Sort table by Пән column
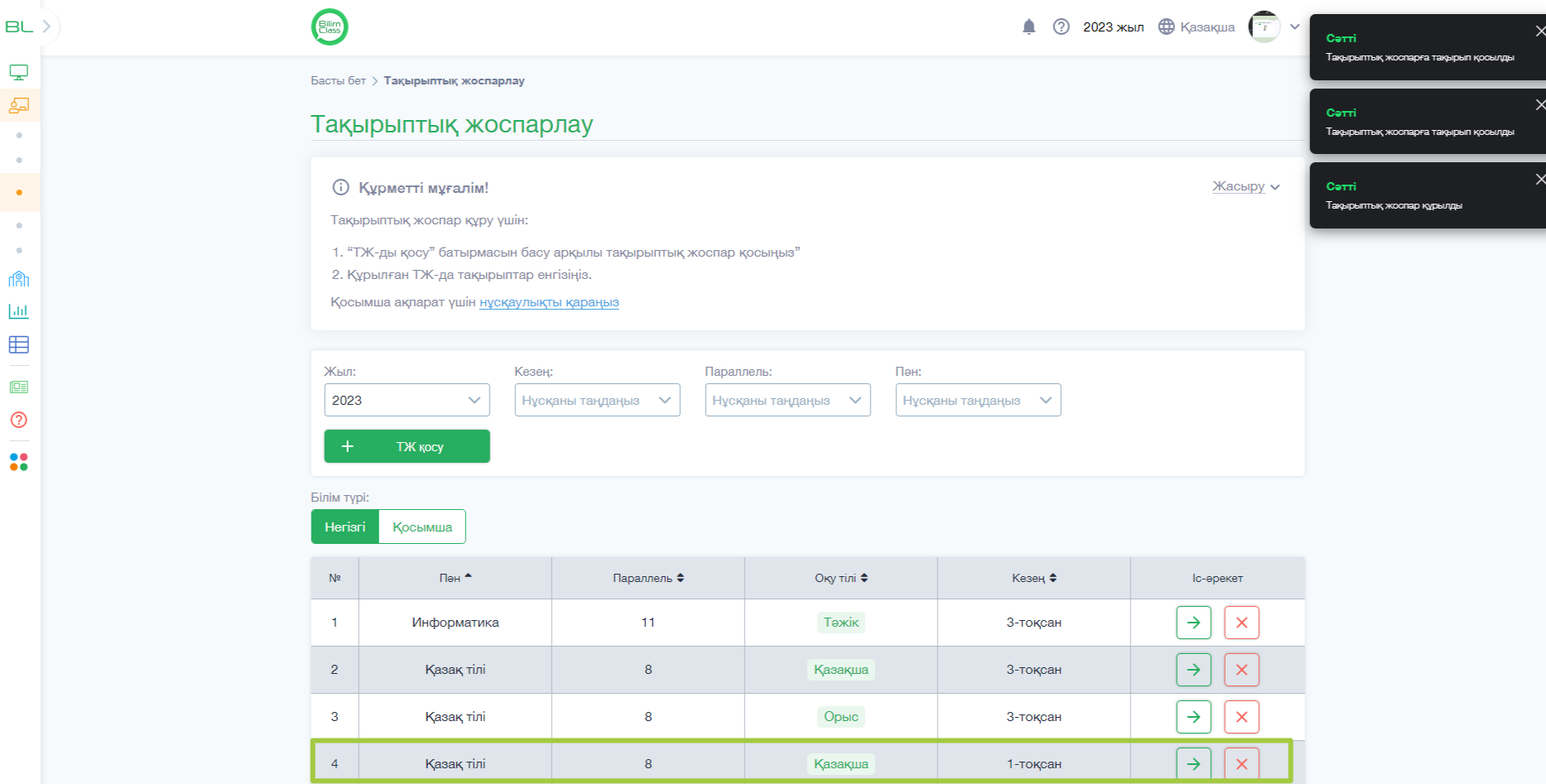This screenshot has height=784, width=1546. click(455, 578)
